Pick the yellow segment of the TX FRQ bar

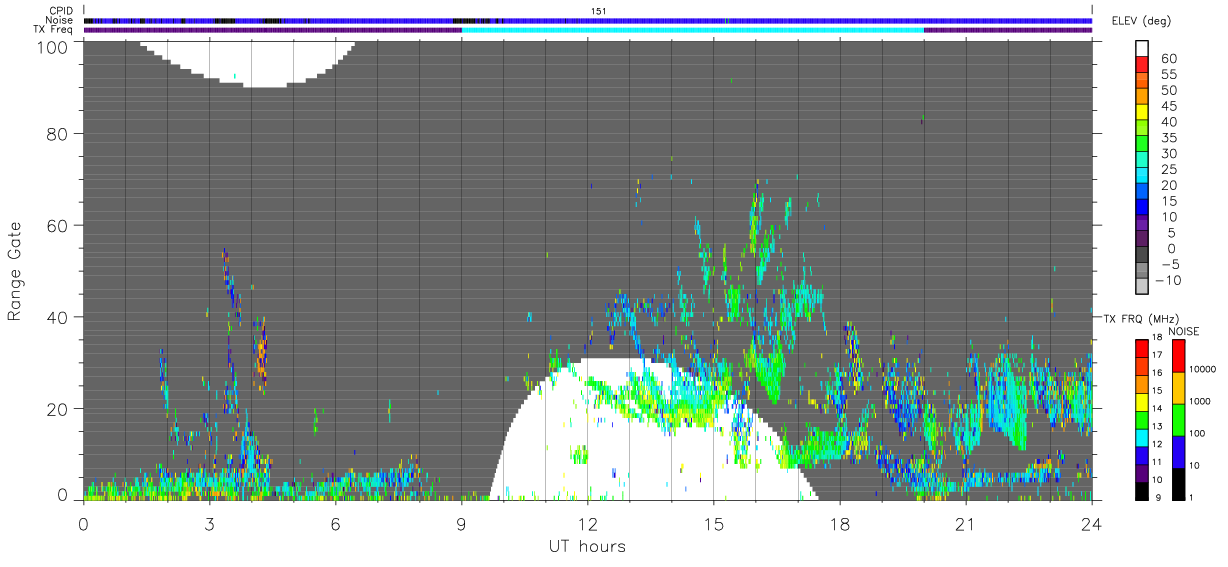(1142, 400)
